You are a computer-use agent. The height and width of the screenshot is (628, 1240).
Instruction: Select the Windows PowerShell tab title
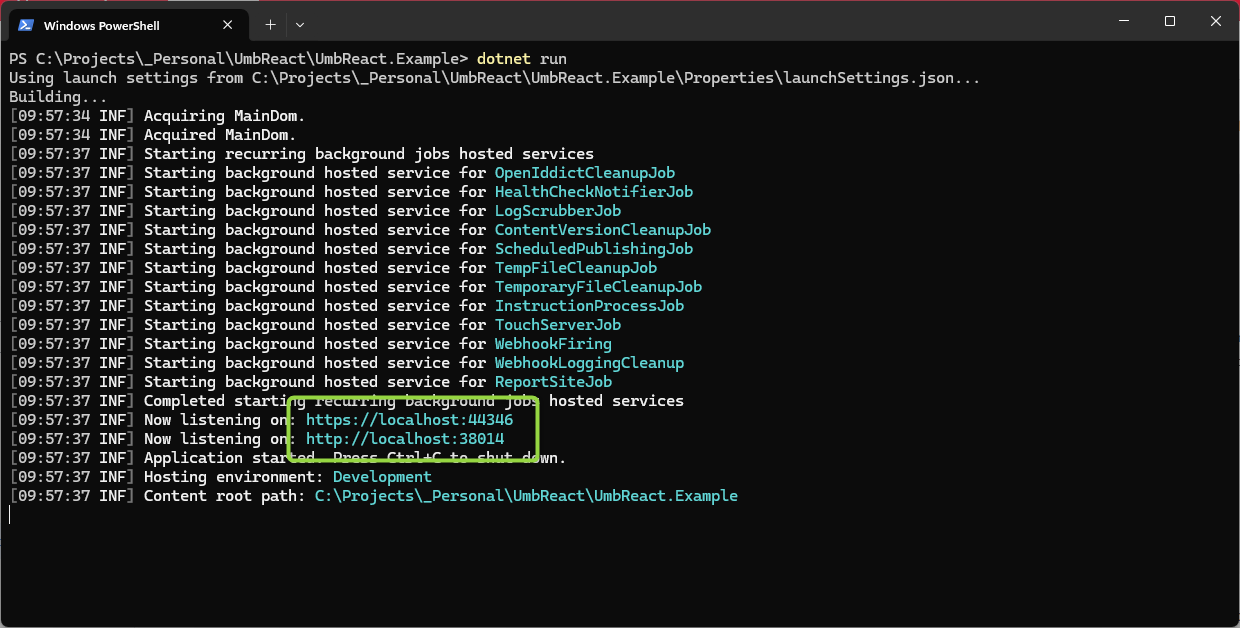click(x=101, y=25)
